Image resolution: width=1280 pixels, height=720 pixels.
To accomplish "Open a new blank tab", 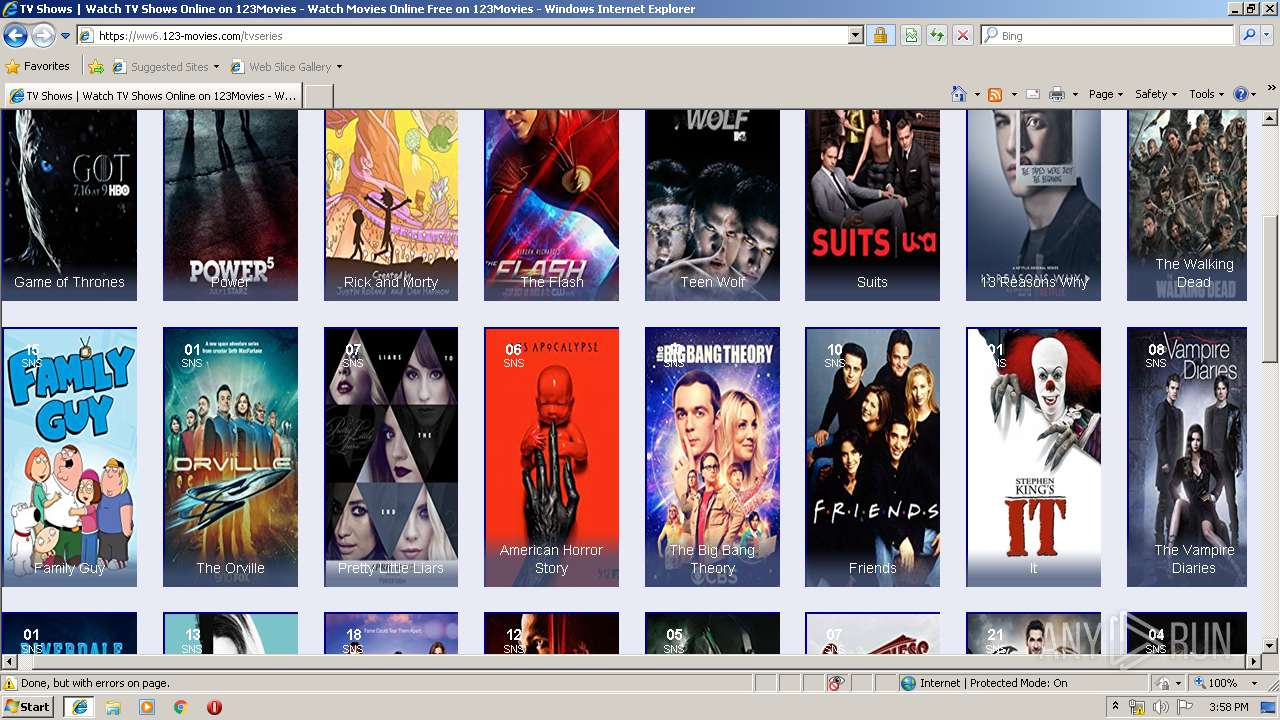I will 318,96.
